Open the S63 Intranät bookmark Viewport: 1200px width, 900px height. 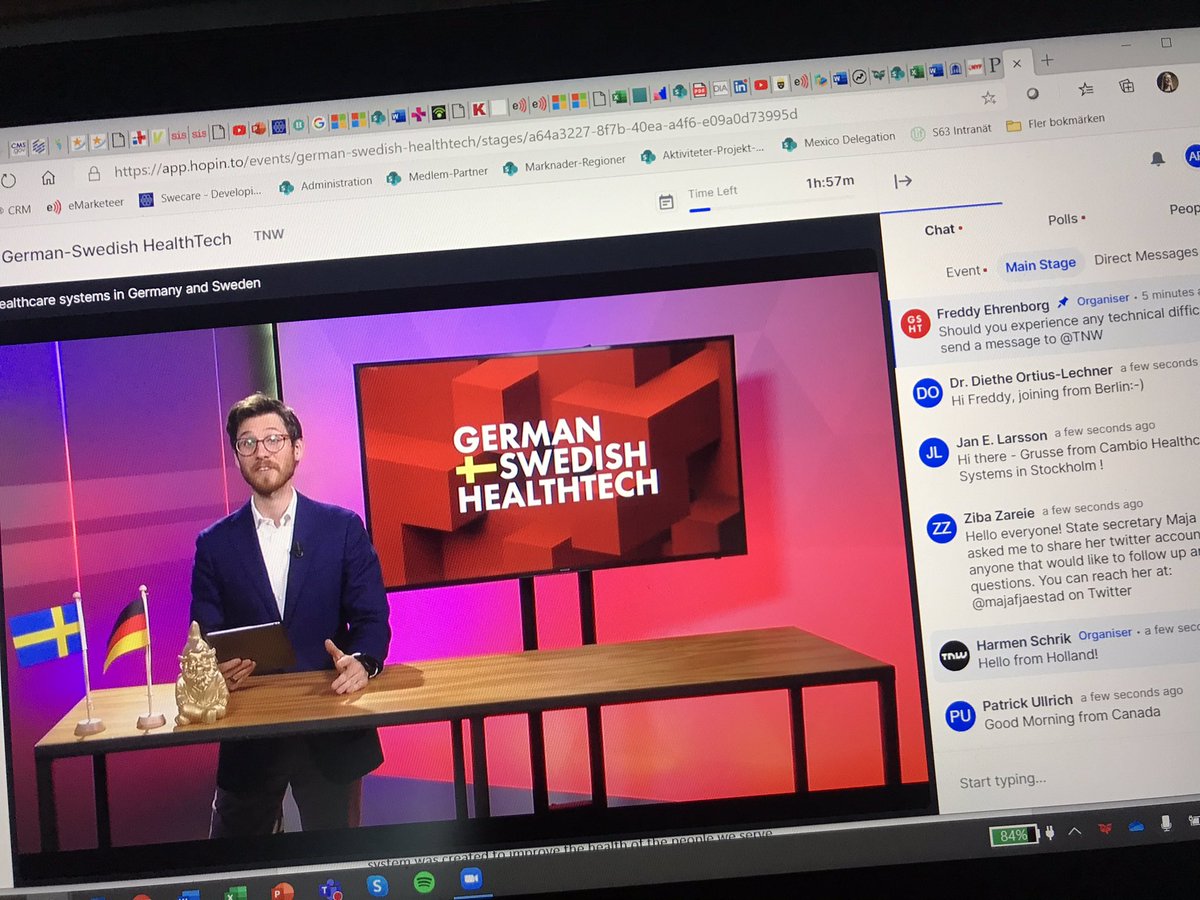point(952,130)
